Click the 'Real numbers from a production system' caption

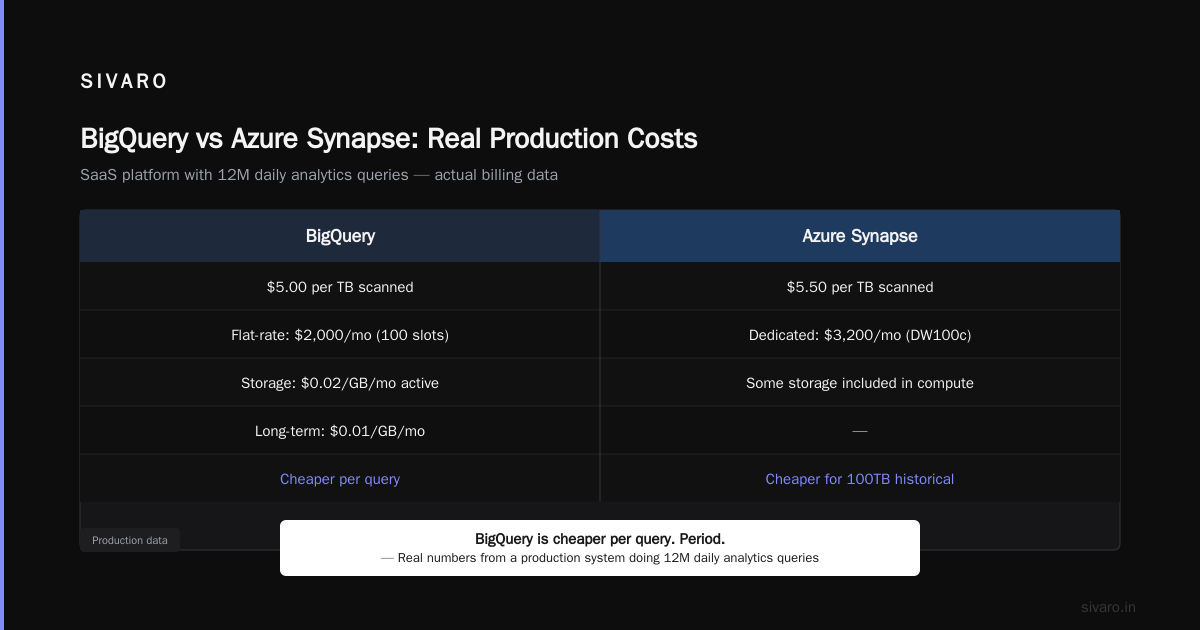coord(600,558)
